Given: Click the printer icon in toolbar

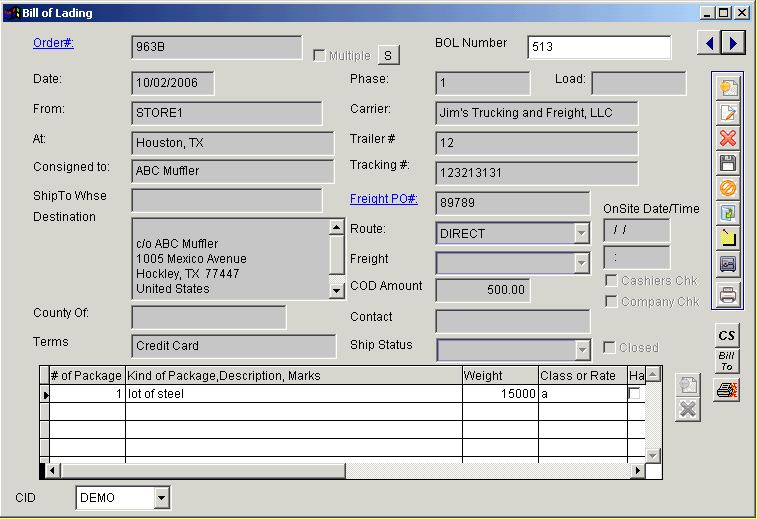Looking at the screenshot, I should [728, 295].
